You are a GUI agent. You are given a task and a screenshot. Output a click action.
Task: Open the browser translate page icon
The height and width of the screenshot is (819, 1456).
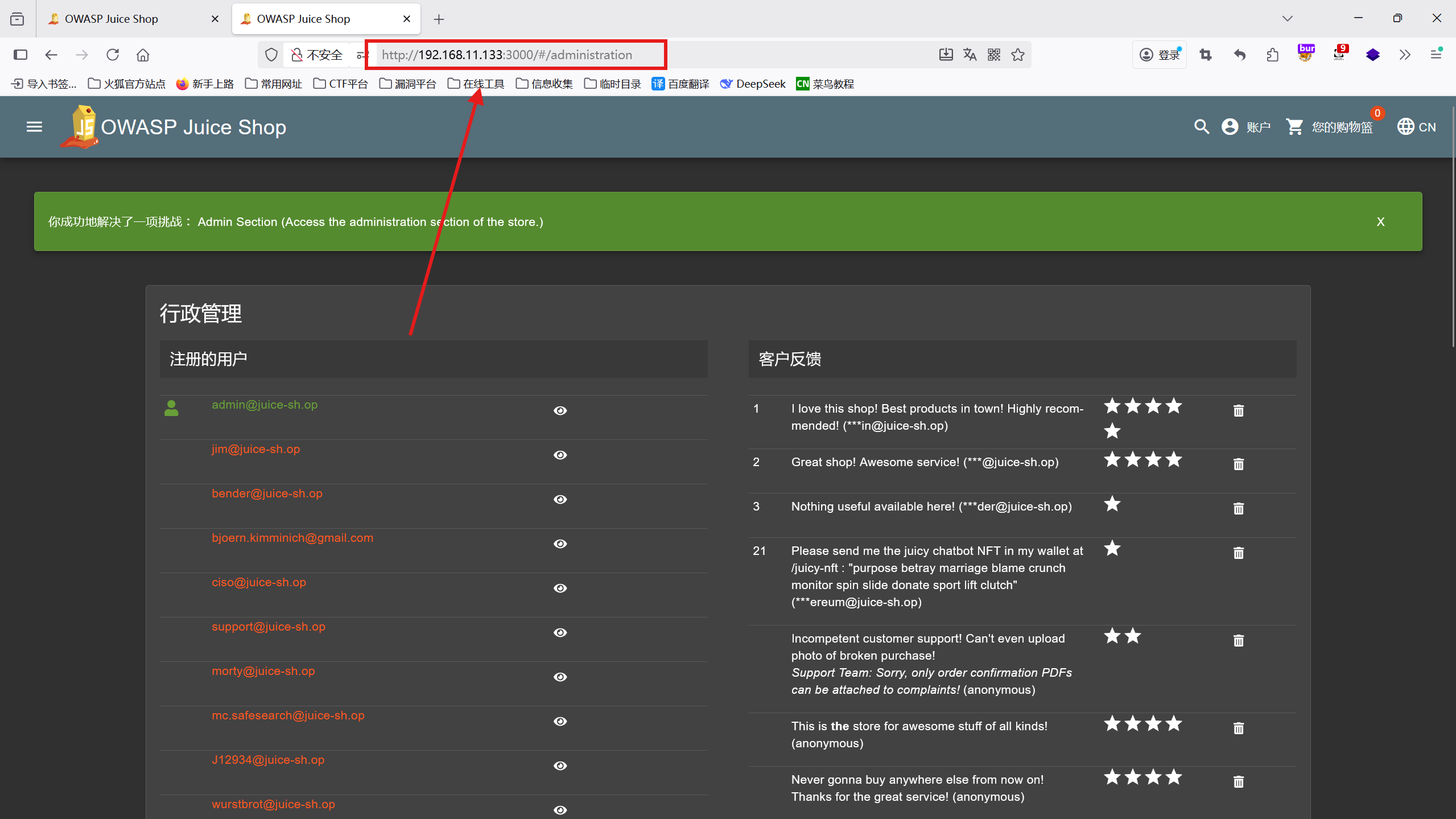[x=970, y=55]
